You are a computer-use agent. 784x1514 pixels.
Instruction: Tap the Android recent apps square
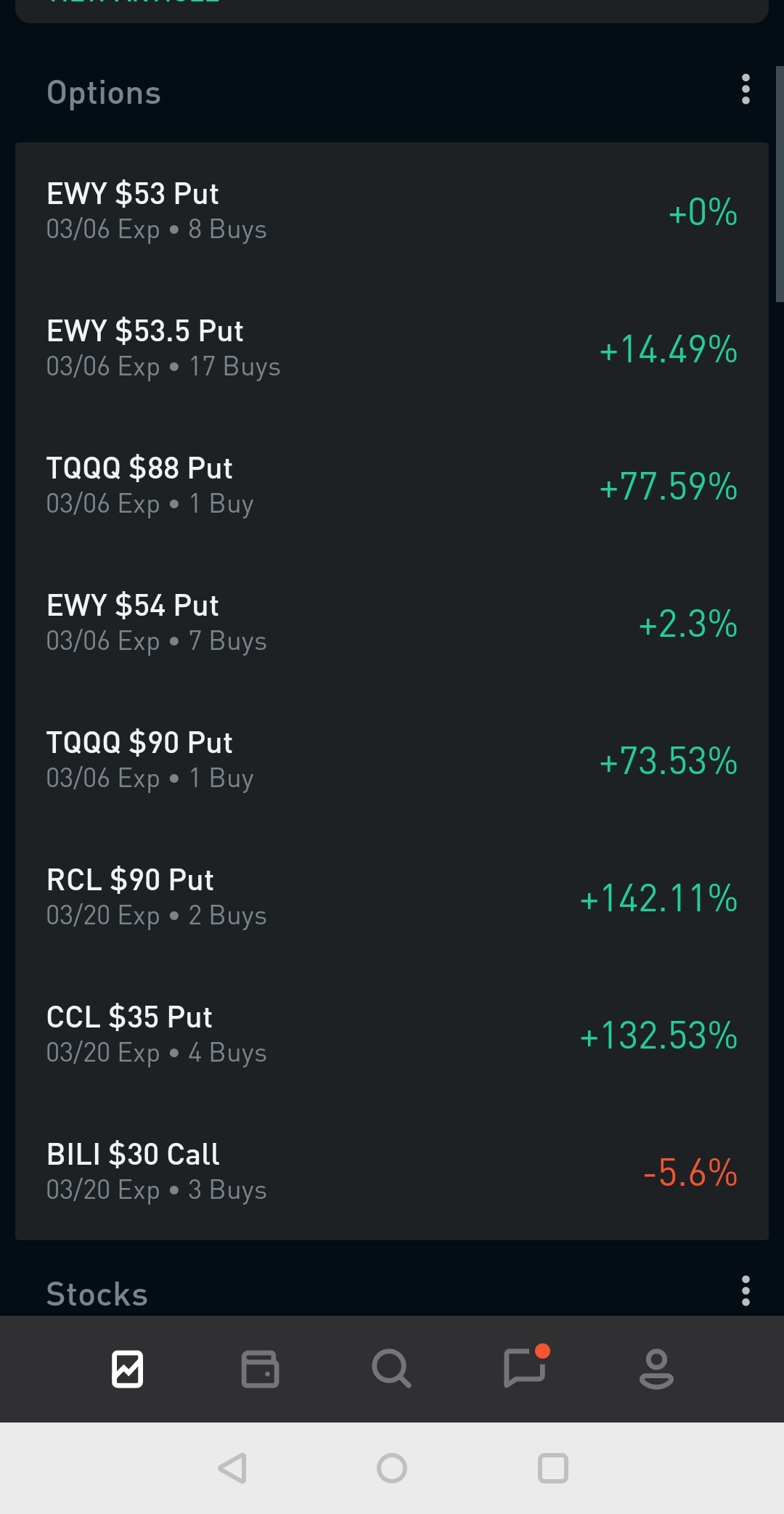point(552,1468)
